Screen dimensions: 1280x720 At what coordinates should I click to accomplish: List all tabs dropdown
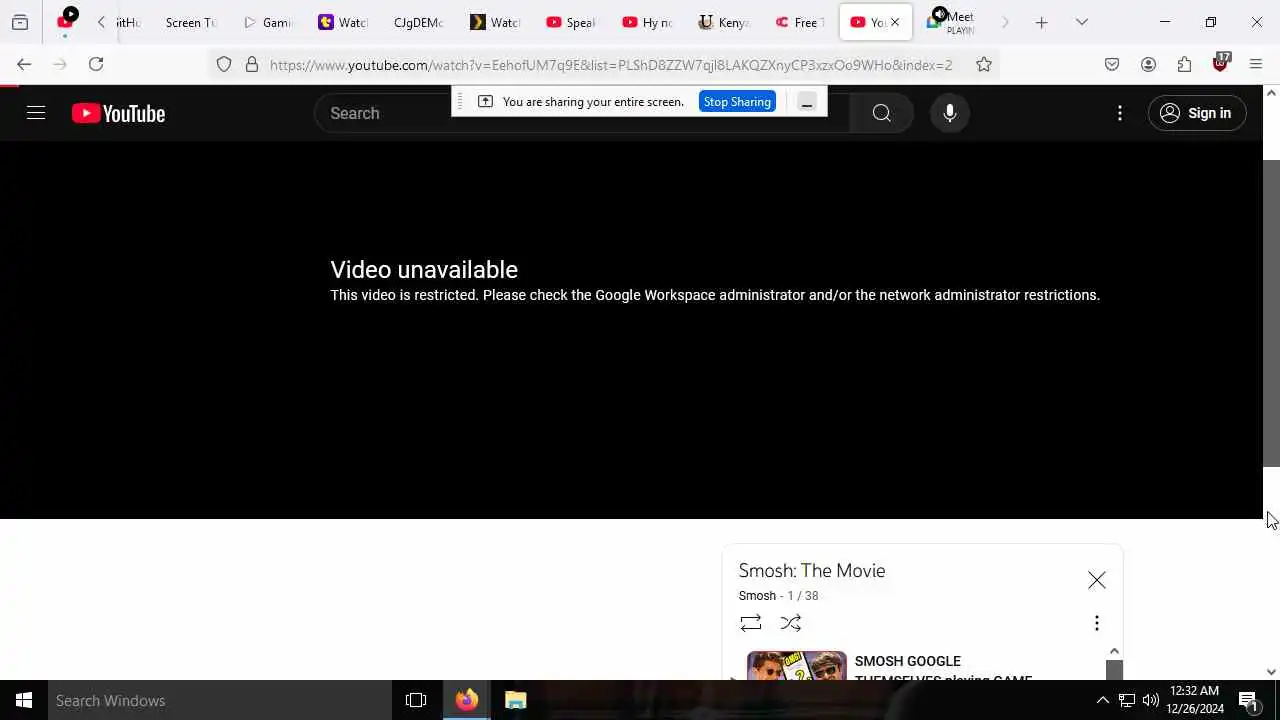(1081, 22)
